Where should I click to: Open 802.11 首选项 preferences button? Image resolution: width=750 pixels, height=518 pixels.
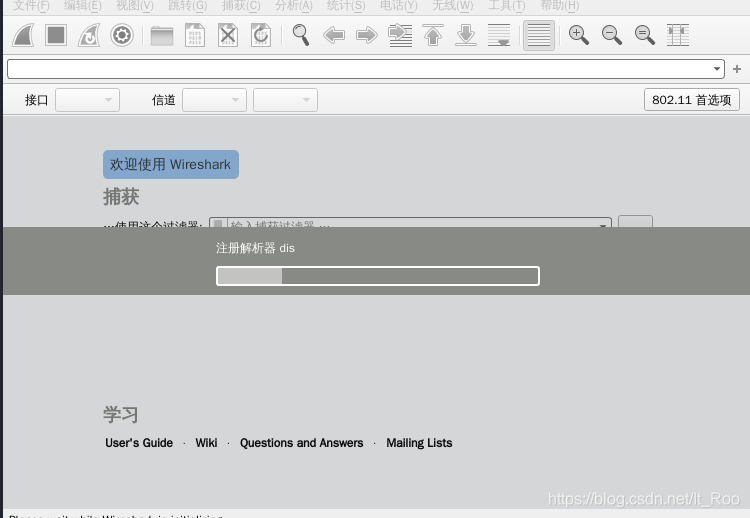click(692, 100)
